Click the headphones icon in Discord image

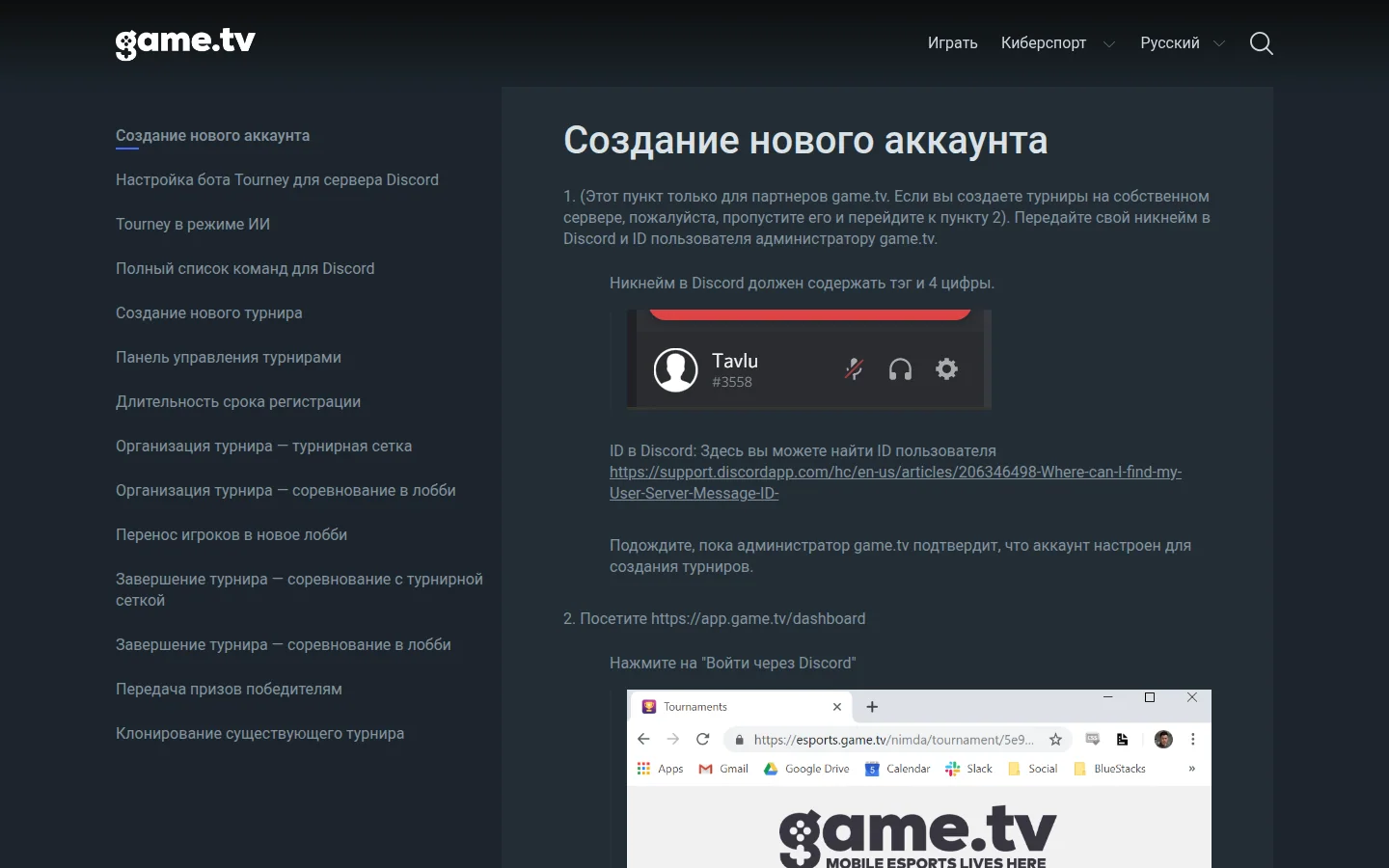pos(900,369)
